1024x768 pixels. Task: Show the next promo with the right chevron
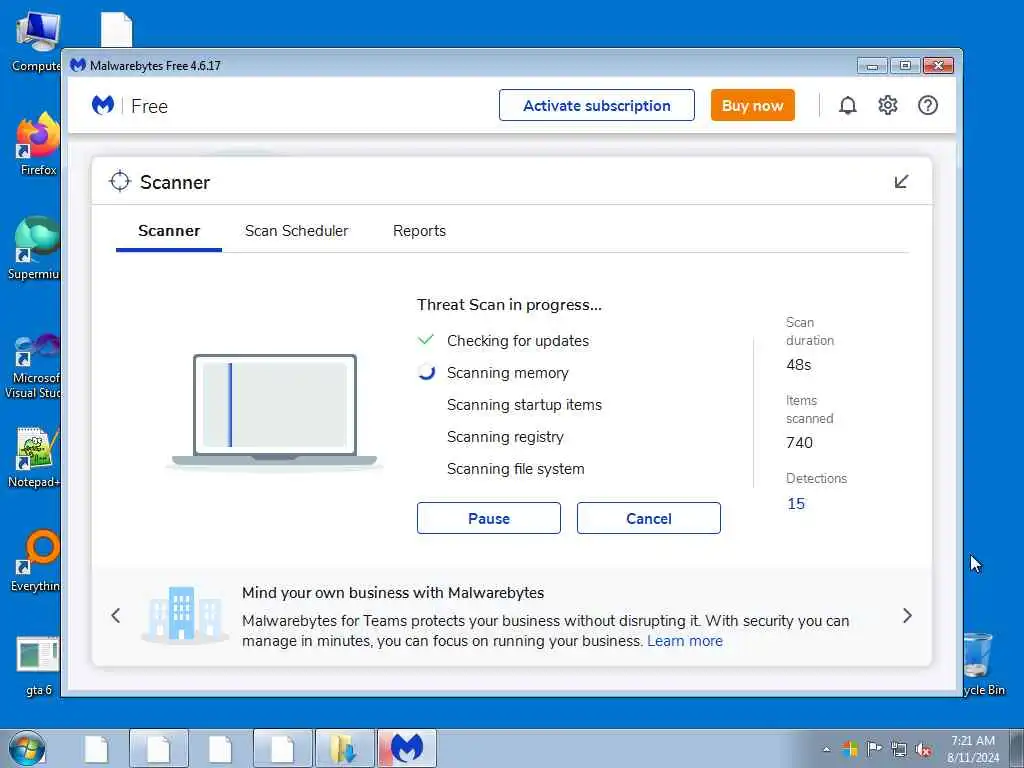pos(907,615)
